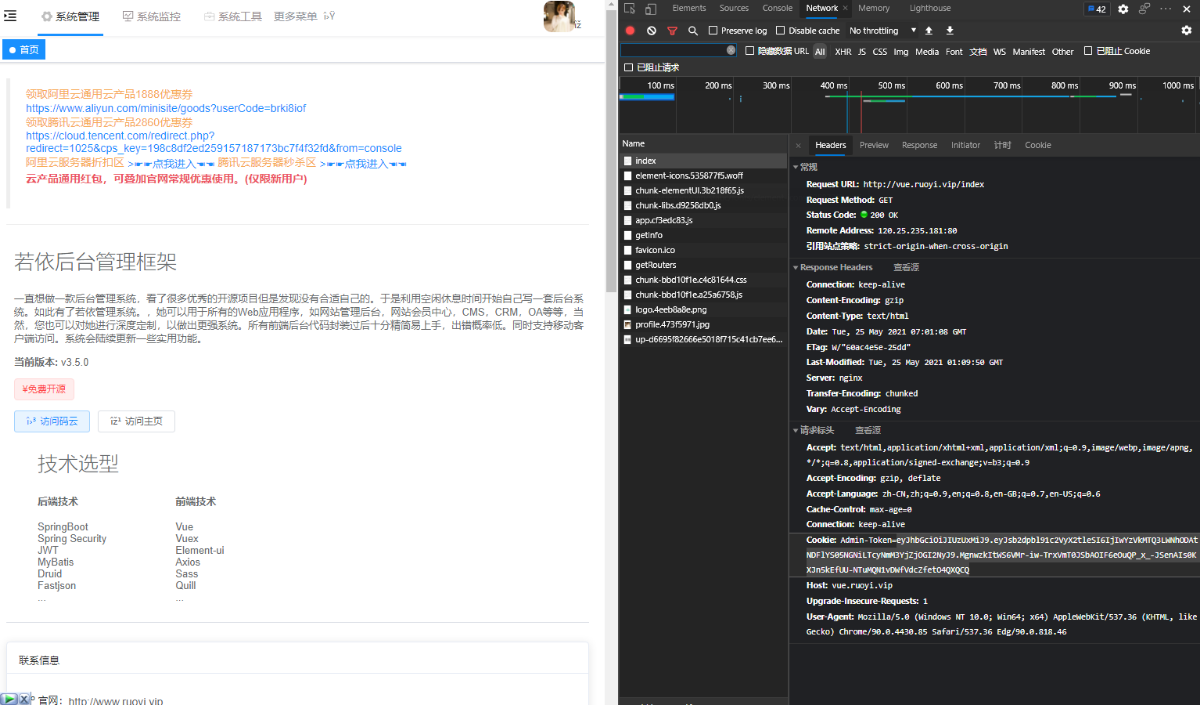1200x705 pixels.
Task: Toggle the sidebar hamburger icon
Action: [x=11, y=16]
